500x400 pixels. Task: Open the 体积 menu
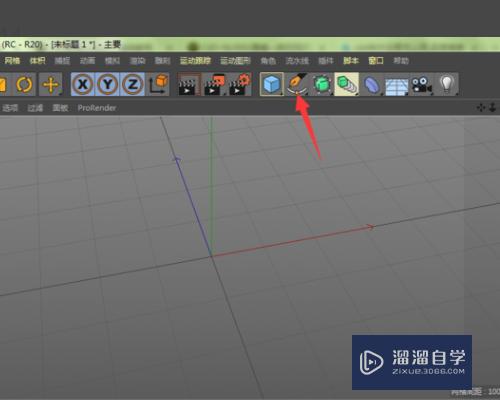(x=37, y=61)
